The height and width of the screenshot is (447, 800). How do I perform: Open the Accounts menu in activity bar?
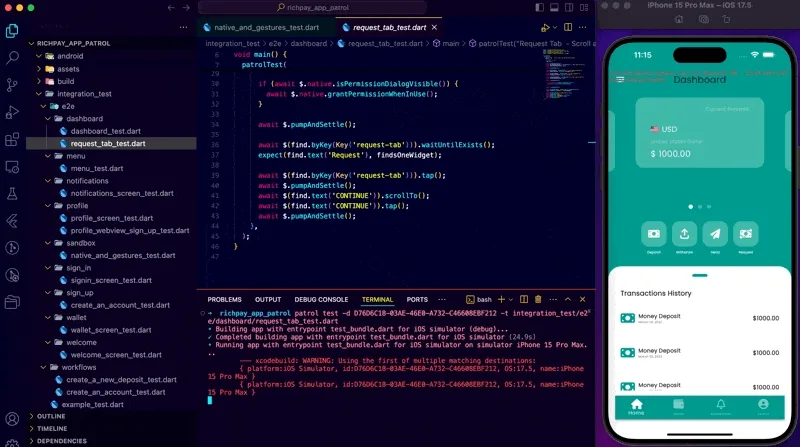click(12, 419)
